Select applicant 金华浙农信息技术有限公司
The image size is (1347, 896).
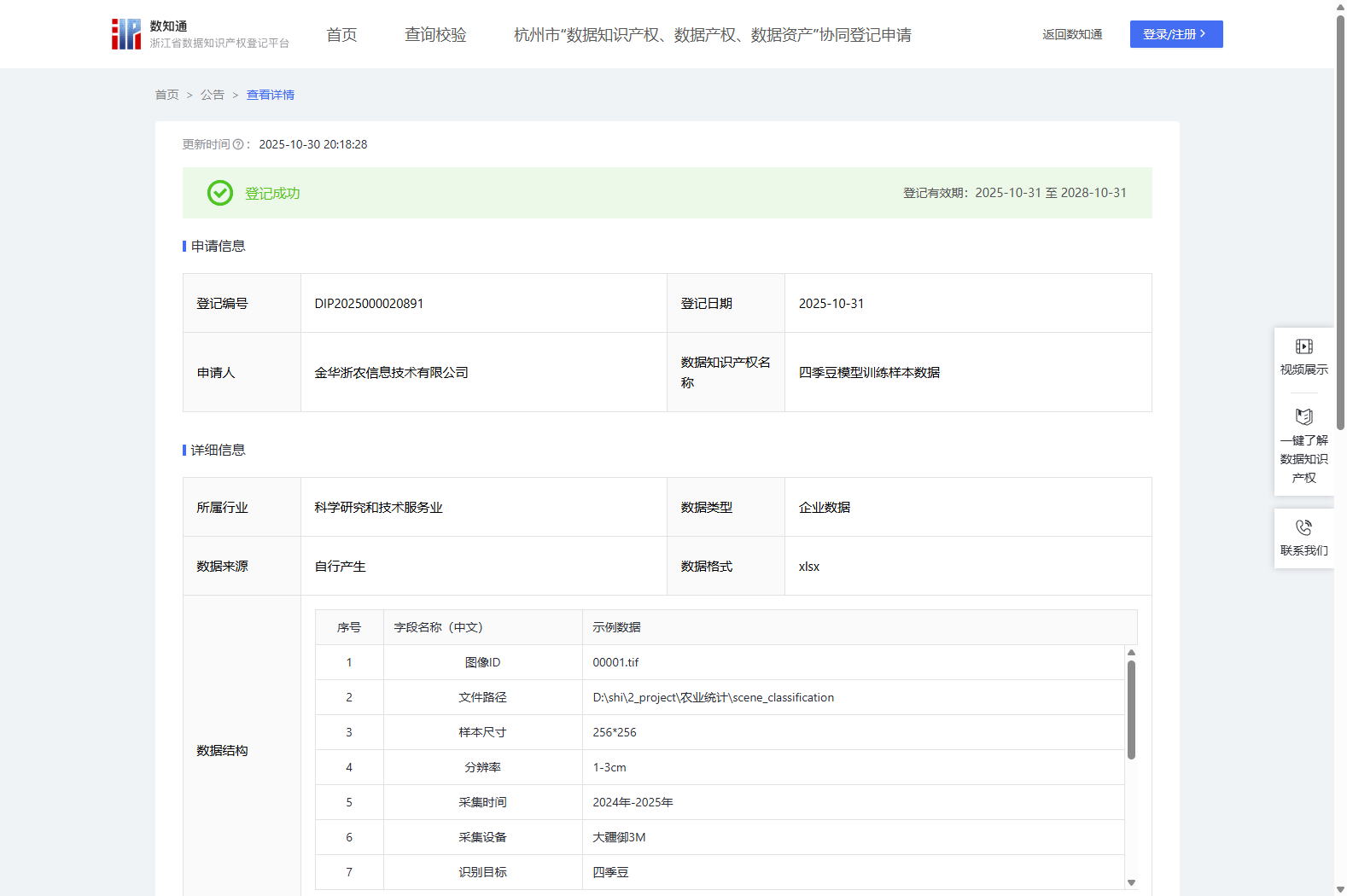391,372
